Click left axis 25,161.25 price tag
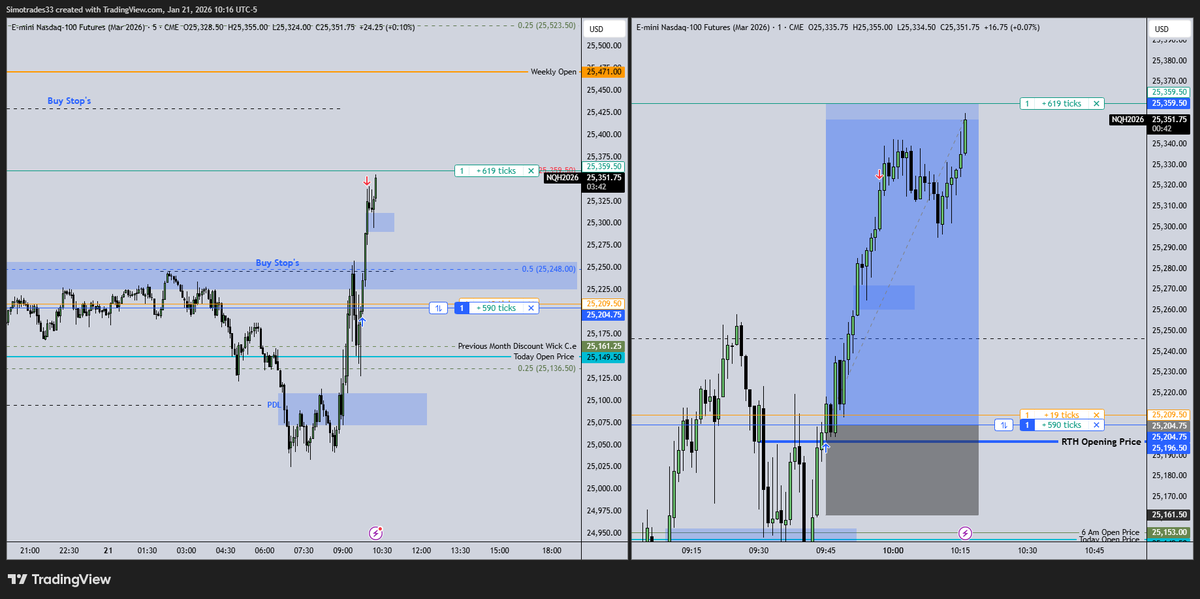Screen dimensions: 1200x599 point(605,346)
